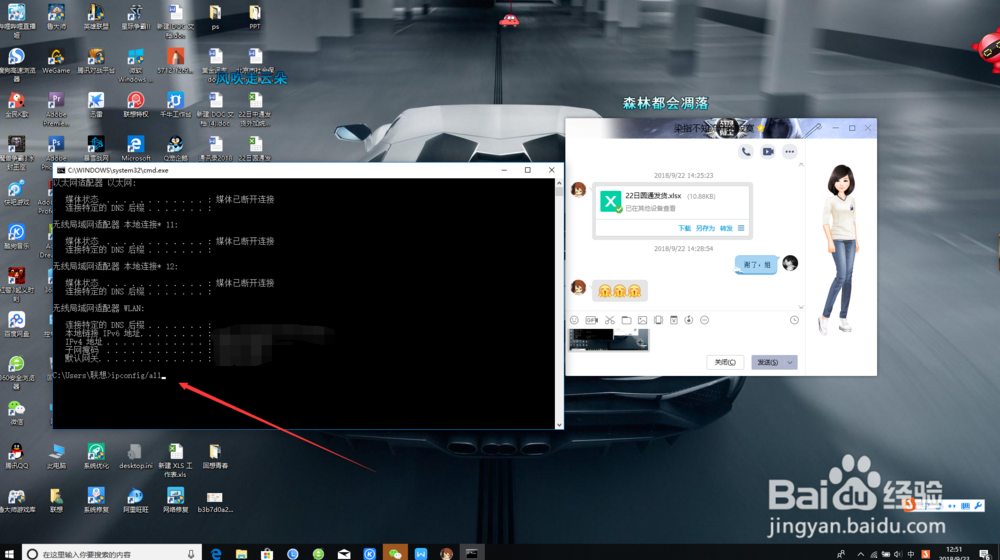This screenshot has height=560, width=1000.
Task: Click the send picture icon in chat
Action: pyautogui.click(x=642, y=320)
